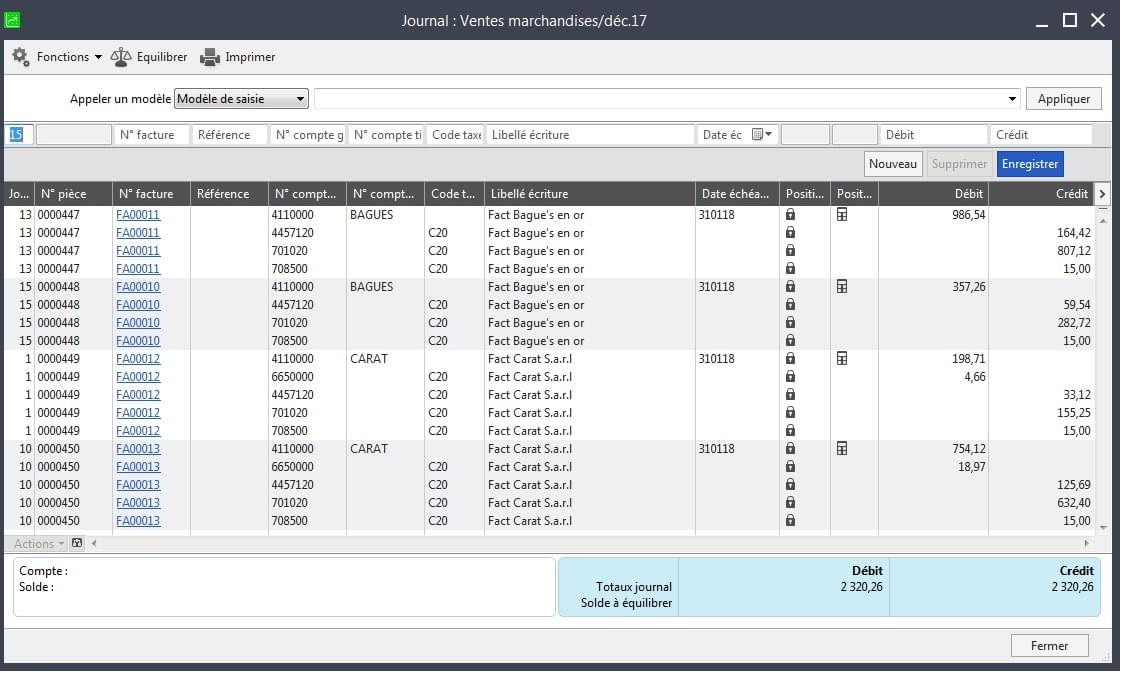Click the lock icon on the 125,69 row
This screenshot has width=1123, height=673.
coord(790,485)
